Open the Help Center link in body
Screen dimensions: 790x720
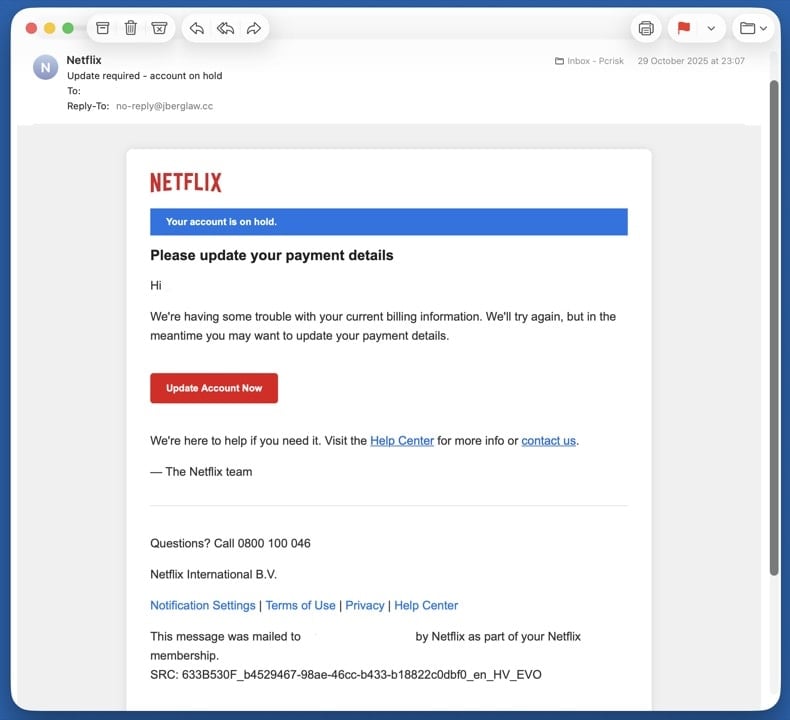click(402, 441)
